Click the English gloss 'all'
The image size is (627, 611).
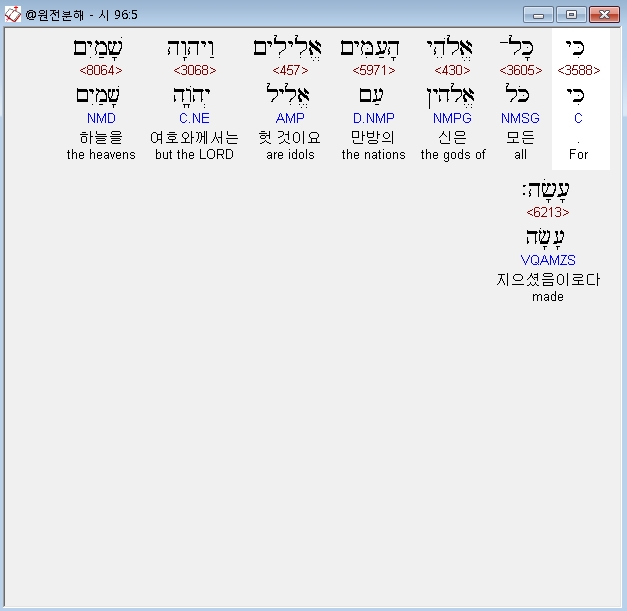[x=520, y=155]
